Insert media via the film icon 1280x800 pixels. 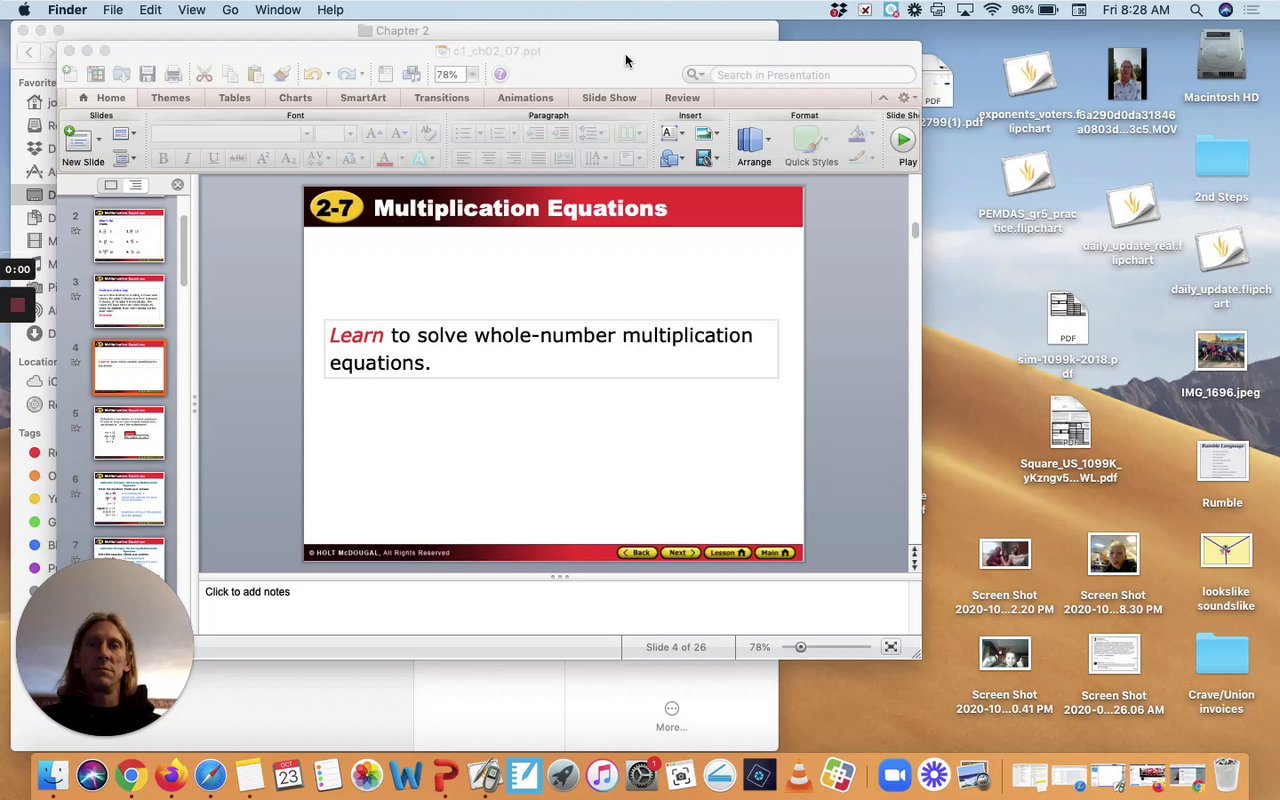pos(703,158)
